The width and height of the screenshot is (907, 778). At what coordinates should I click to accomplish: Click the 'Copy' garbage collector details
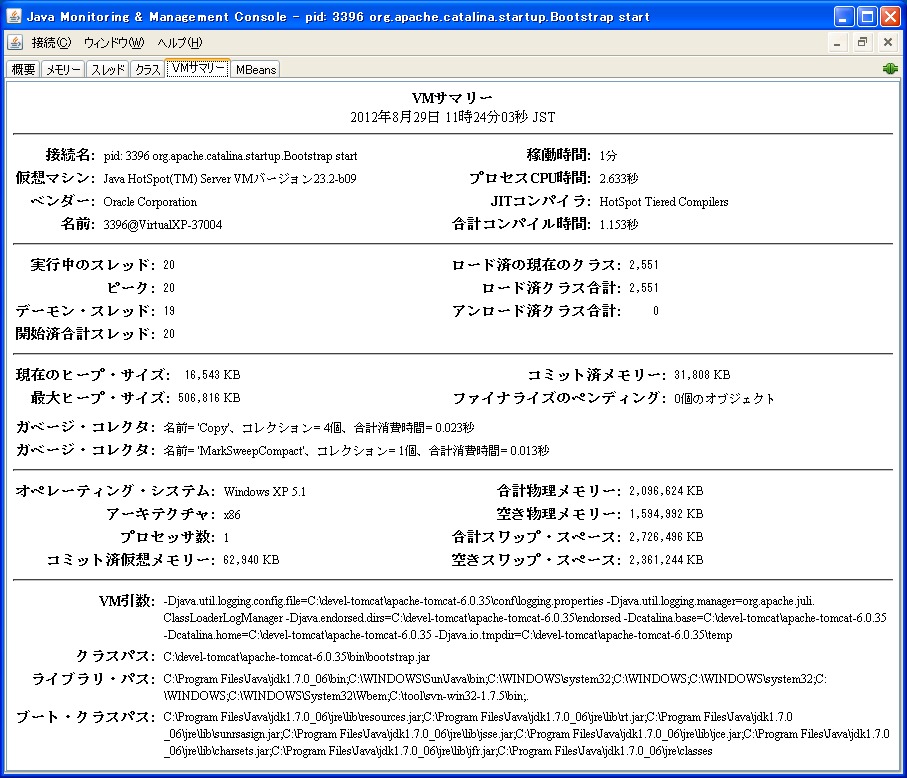[x=319, y=427]
